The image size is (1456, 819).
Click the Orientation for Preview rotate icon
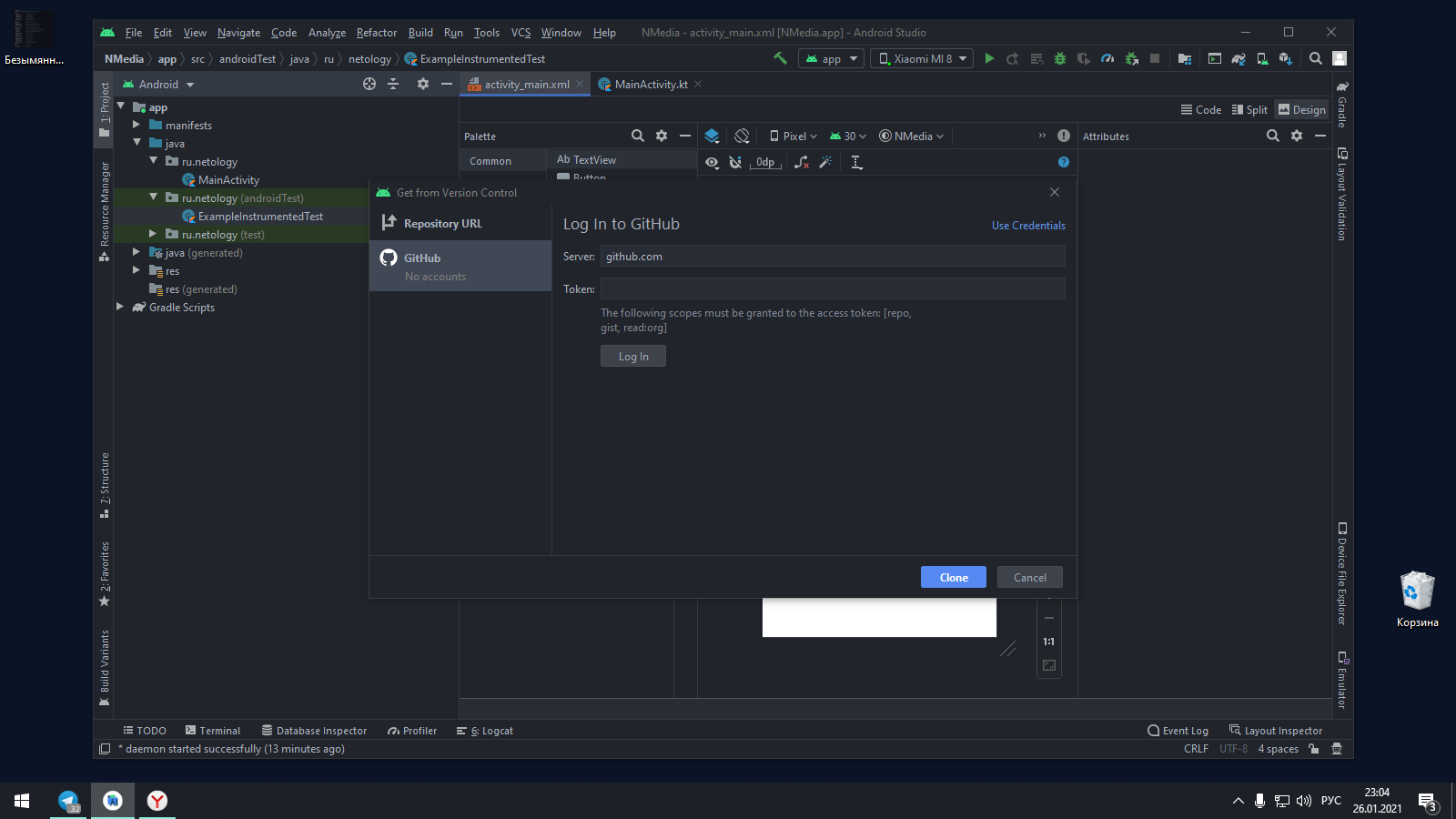click(742, 136)
